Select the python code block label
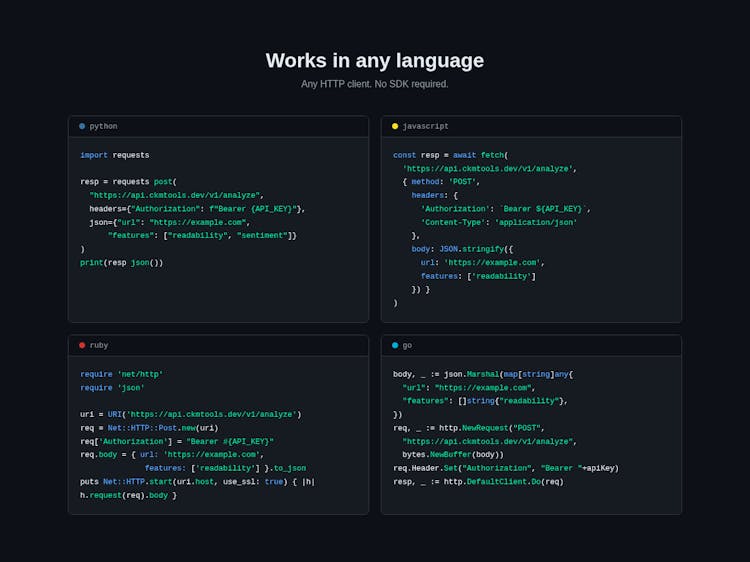 (x=103, y=126)
